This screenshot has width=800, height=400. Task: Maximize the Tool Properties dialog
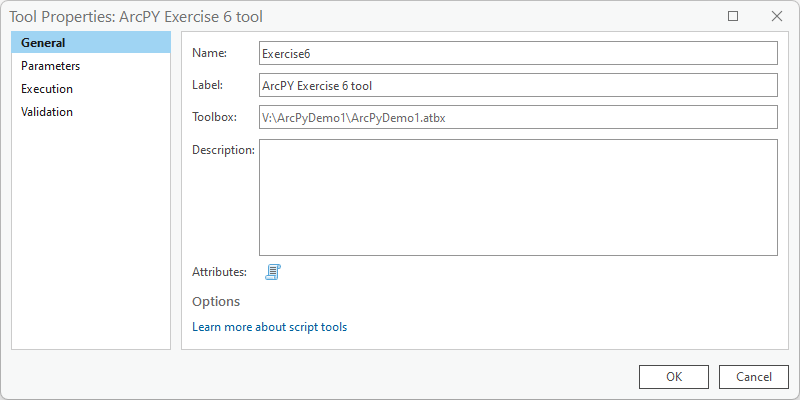[733, 16]
